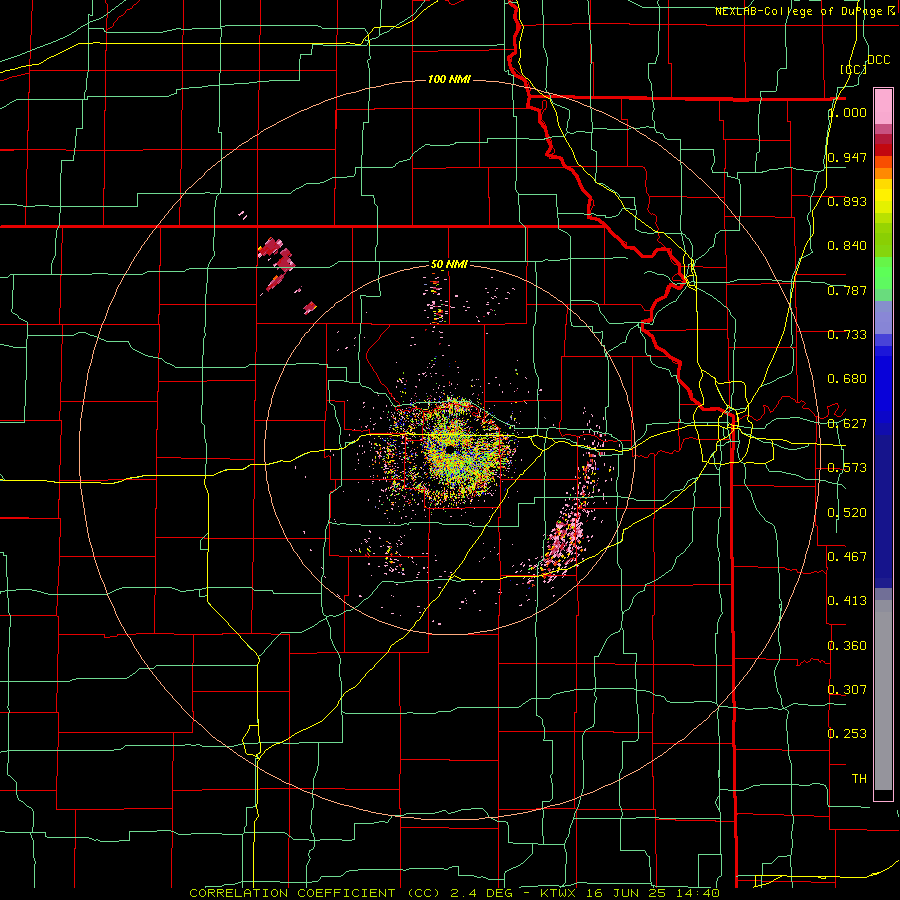Image resolution: width=900 pixels, height=900 pixels.
Task: Click the 0.360 legend value
Action: (847, 646)
